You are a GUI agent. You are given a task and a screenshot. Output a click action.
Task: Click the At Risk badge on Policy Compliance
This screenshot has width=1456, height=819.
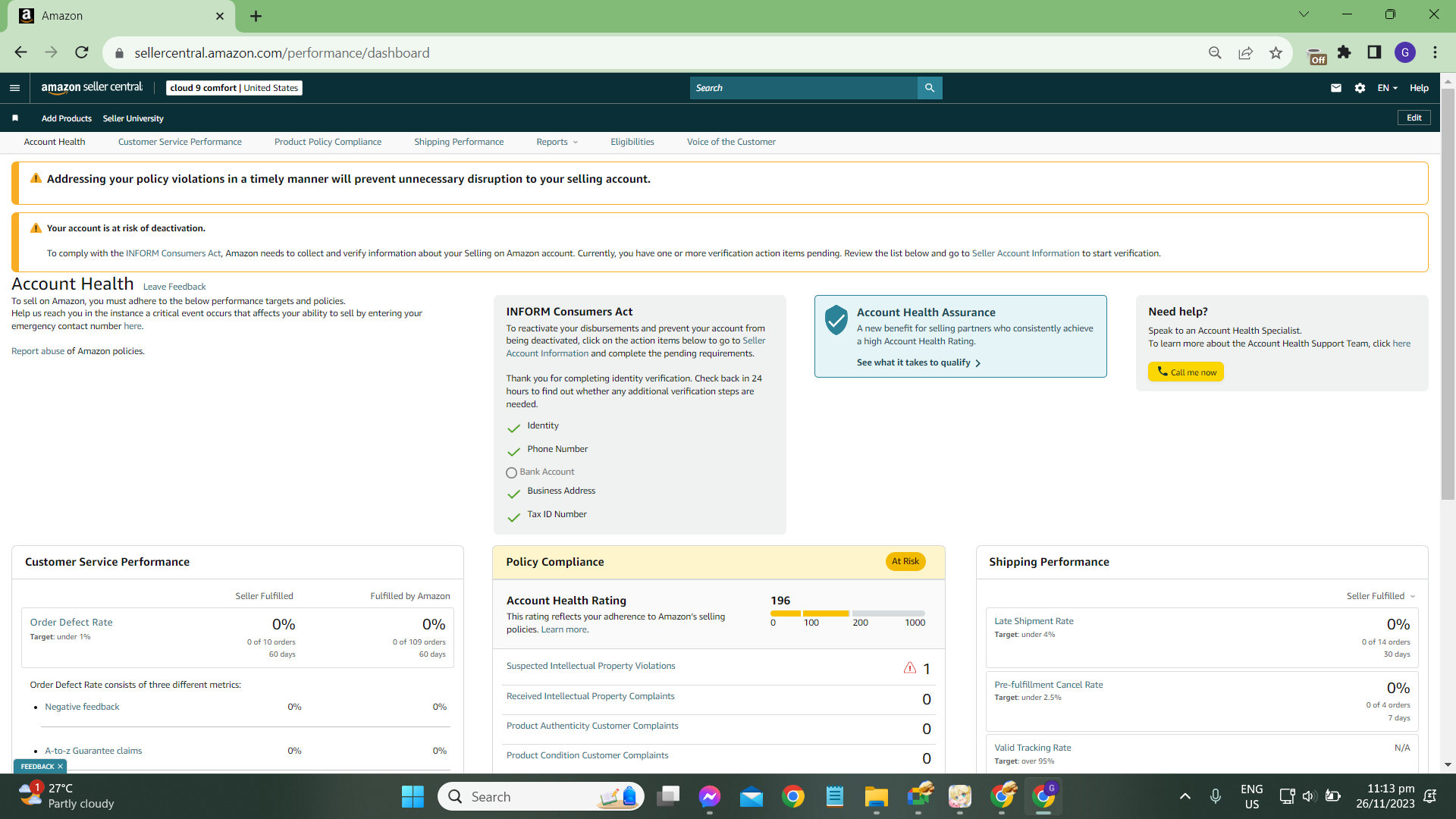click(x=905, y=561)
